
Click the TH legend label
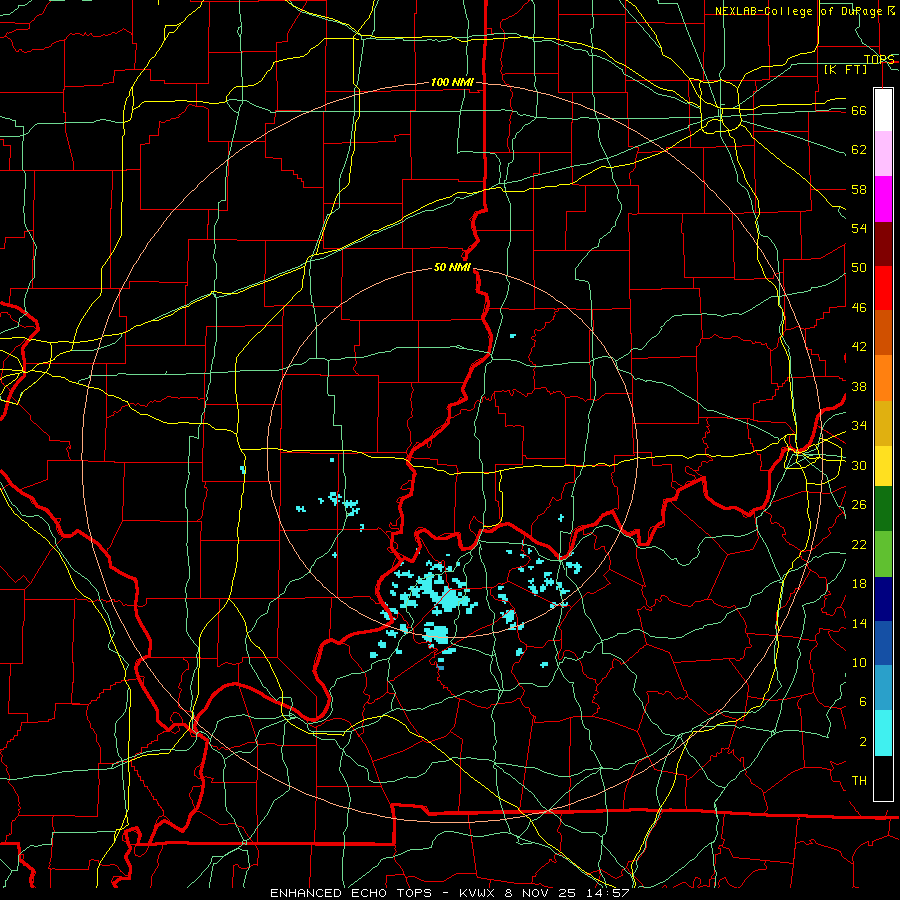pos(859,781)
